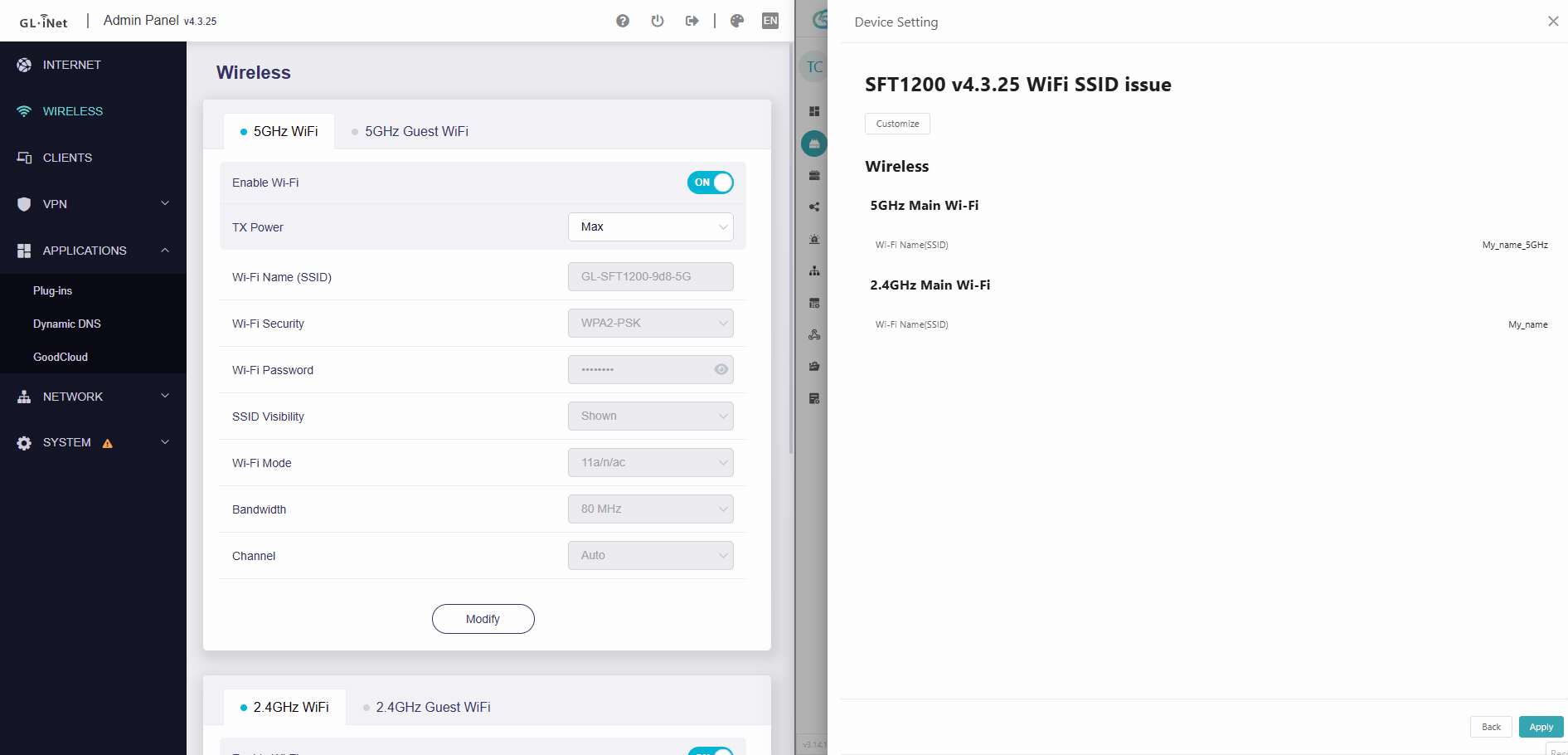Open the Help icon in the top toolbar
Viewport: 1568px width, 755px height.
pyautogui.click(x=622, y=21)
